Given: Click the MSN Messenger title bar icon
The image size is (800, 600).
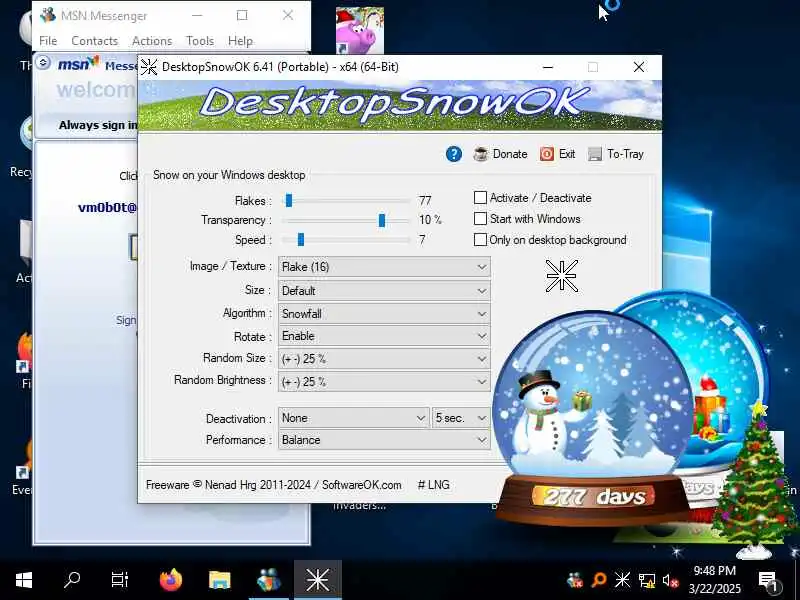Looking at the screenshot, I should coord(48,15).
